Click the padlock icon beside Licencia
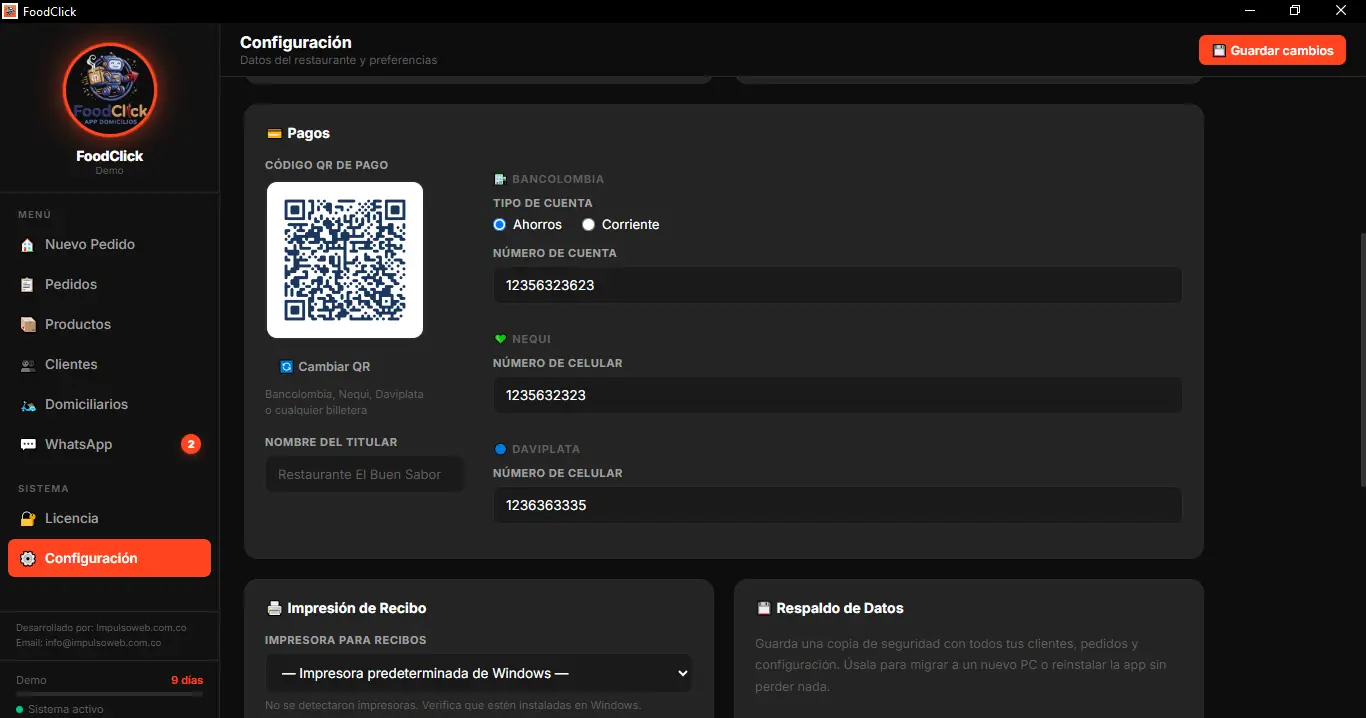The height and width of the screenshot is (718, 1366). [27, 519]
